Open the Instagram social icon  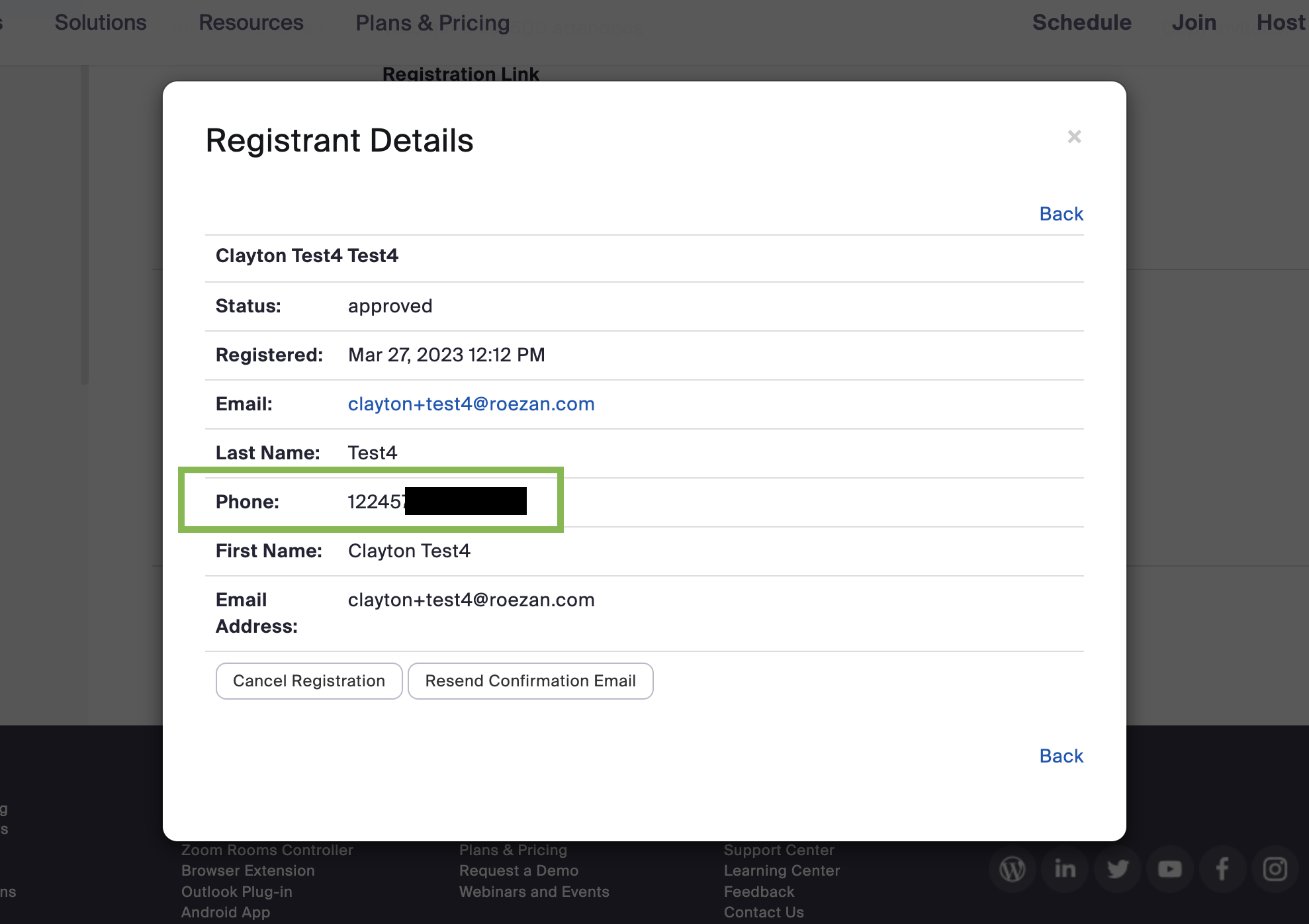tap(1275, 869)
